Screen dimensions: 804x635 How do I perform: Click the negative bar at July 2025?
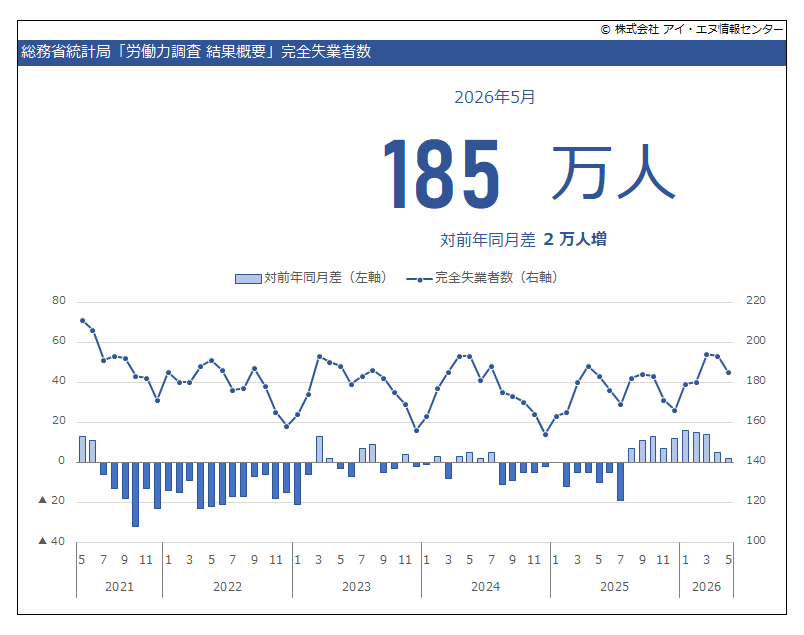[620, 482]
